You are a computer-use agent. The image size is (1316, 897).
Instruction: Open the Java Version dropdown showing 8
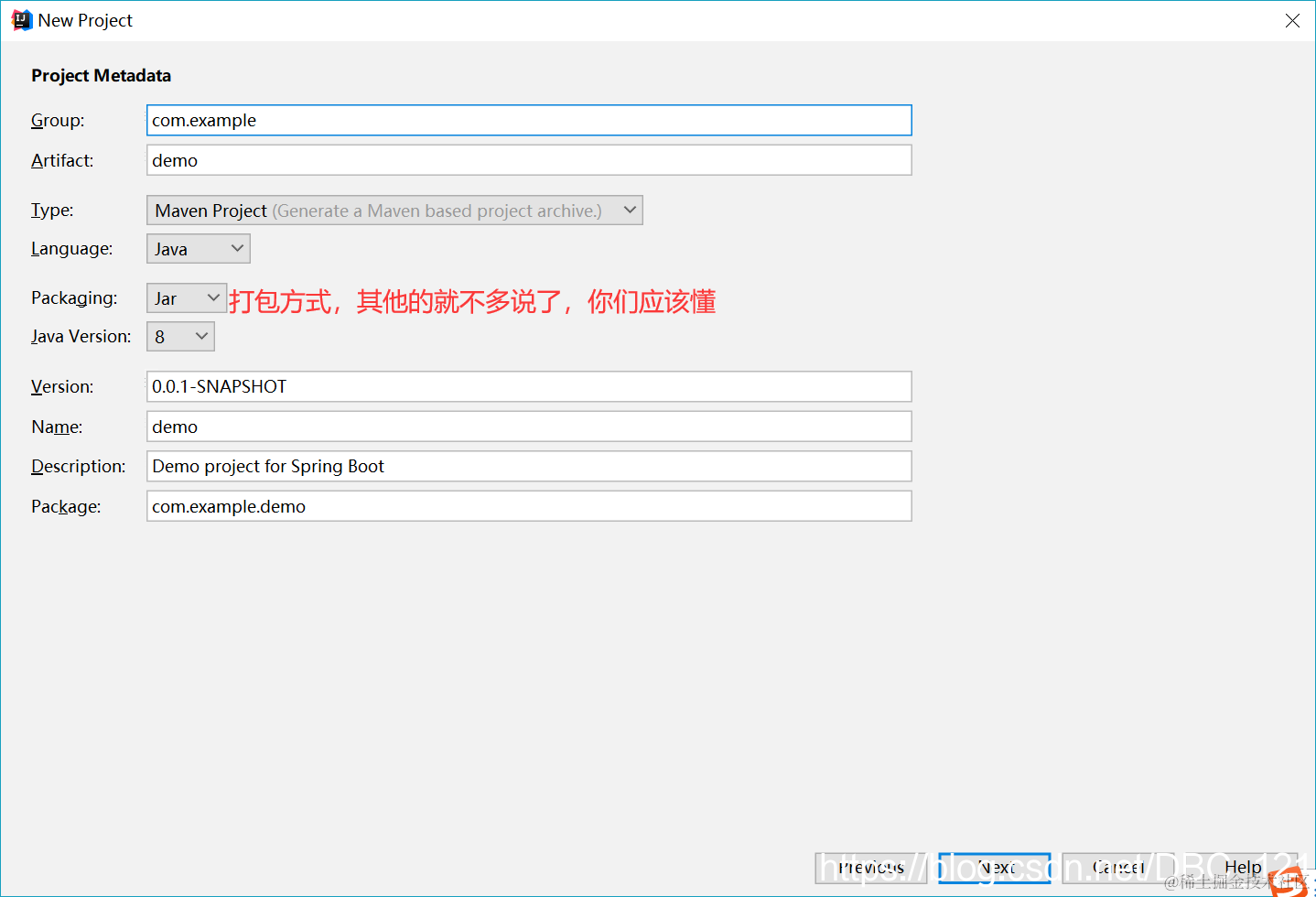(x=180, y=337)
